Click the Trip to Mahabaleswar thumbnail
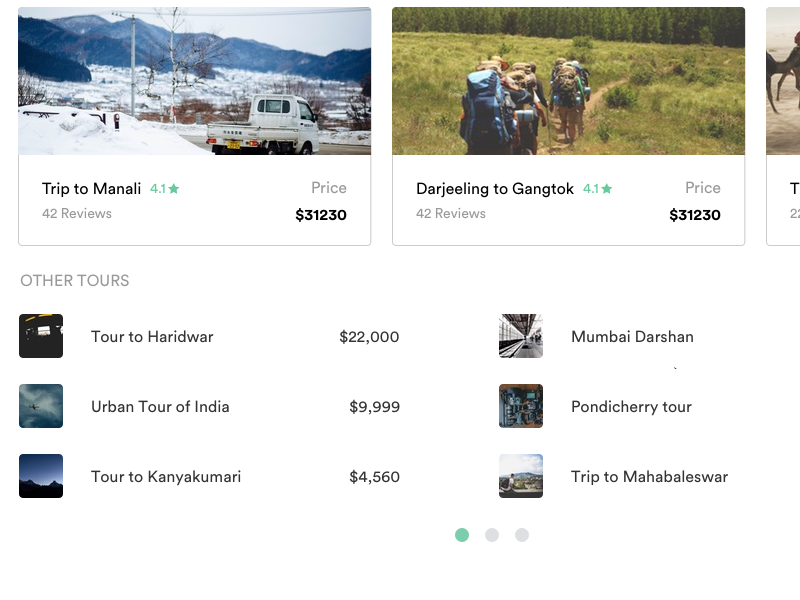Viewport: 800px width, 600px height. coord(520,476)
